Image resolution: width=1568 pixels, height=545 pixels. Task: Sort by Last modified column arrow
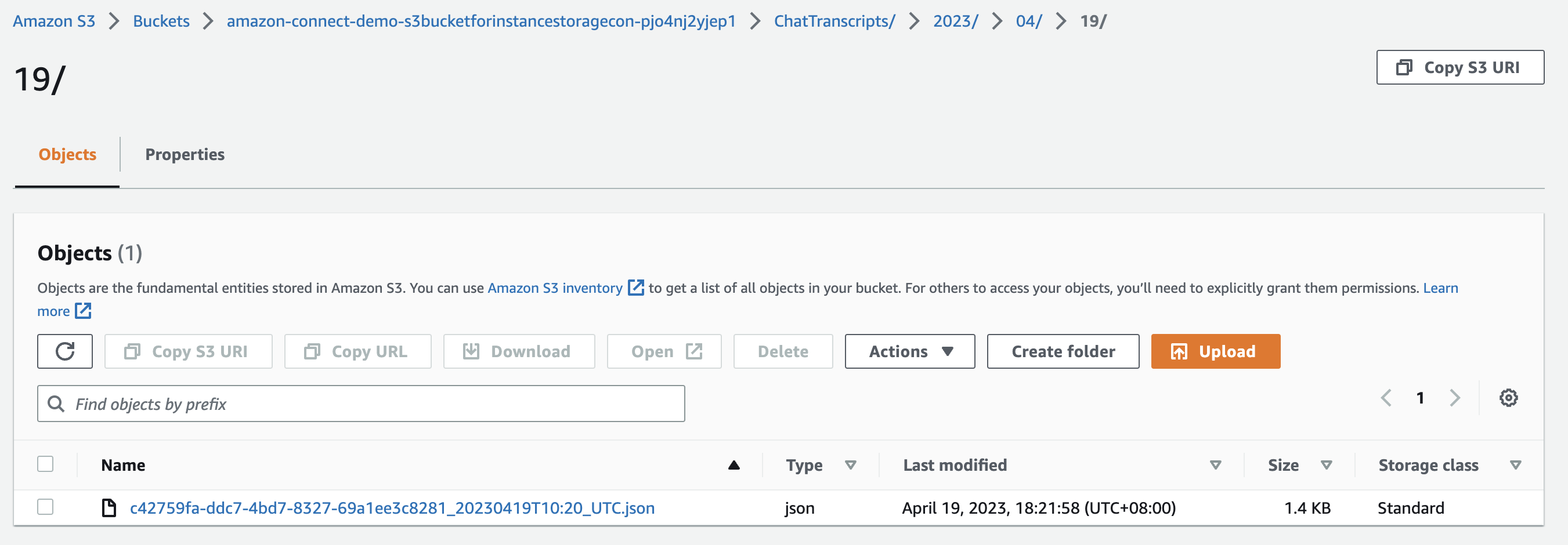[x=1216, y=465]
